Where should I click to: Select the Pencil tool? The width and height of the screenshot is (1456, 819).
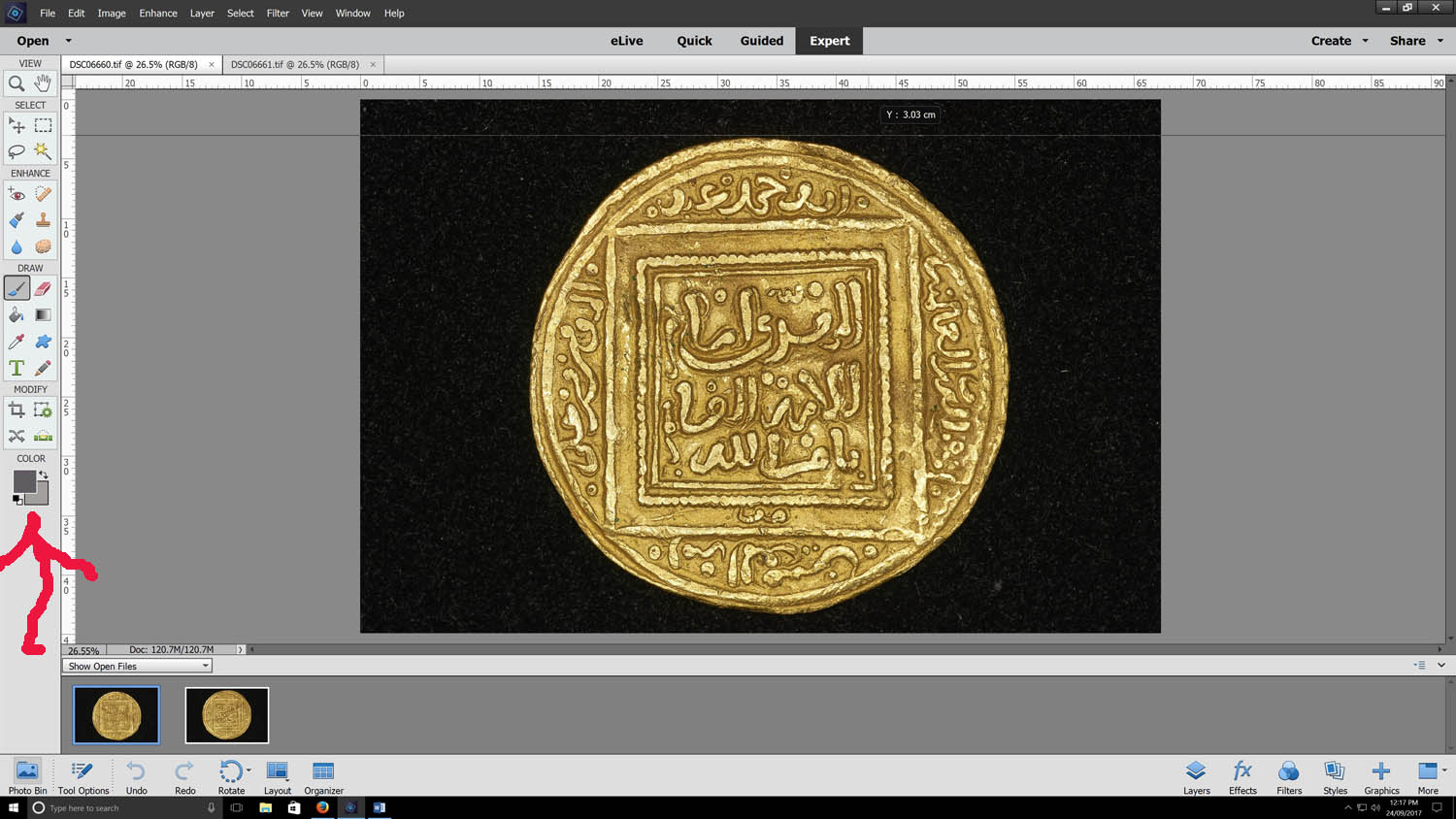43,368
